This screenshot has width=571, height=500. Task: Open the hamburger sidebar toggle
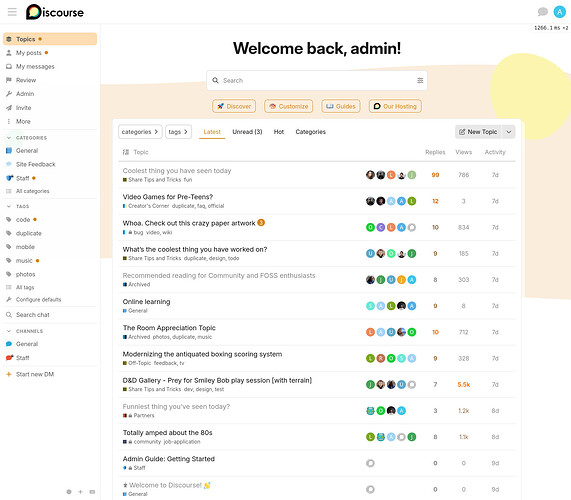pos(12,12)
